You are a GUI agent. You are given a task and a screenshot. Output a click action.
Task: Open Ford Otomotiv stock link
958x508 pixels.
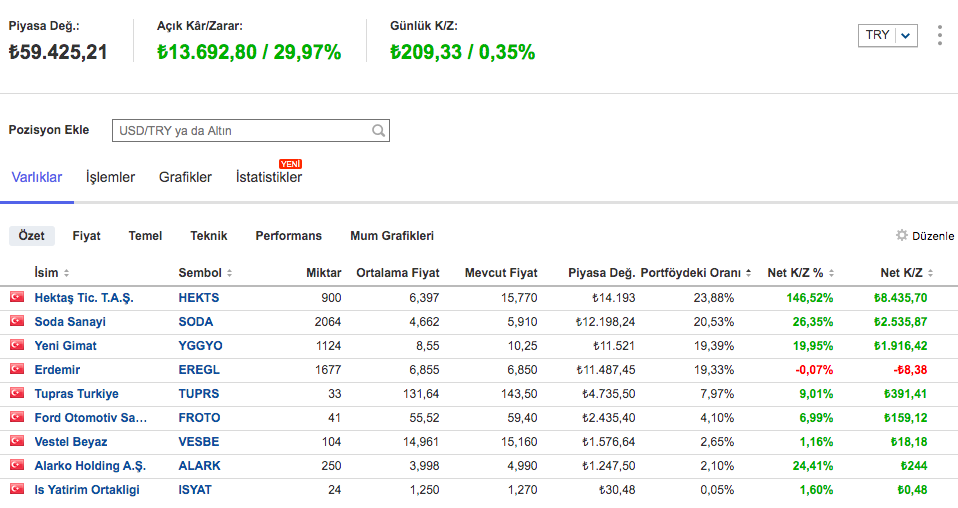tap(90, 418)
